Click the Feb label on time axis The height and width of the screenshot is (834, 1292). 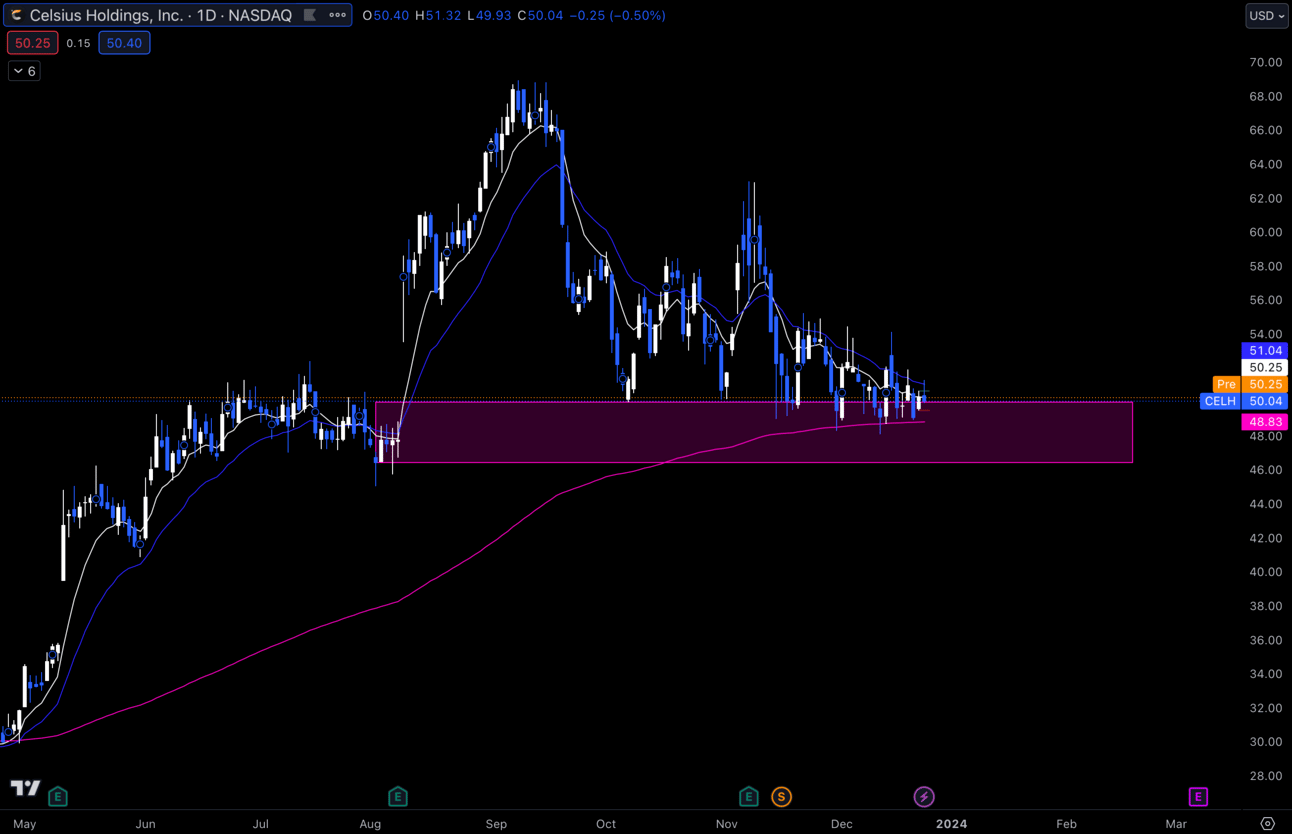tap(1066, 824)
